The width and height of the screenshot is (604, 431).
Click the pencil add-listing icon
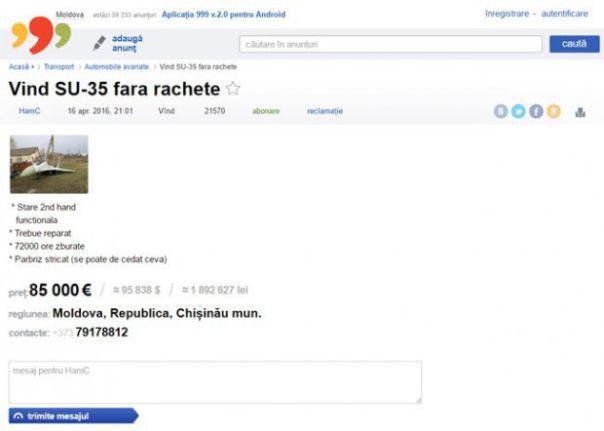[x=99, y=43]
